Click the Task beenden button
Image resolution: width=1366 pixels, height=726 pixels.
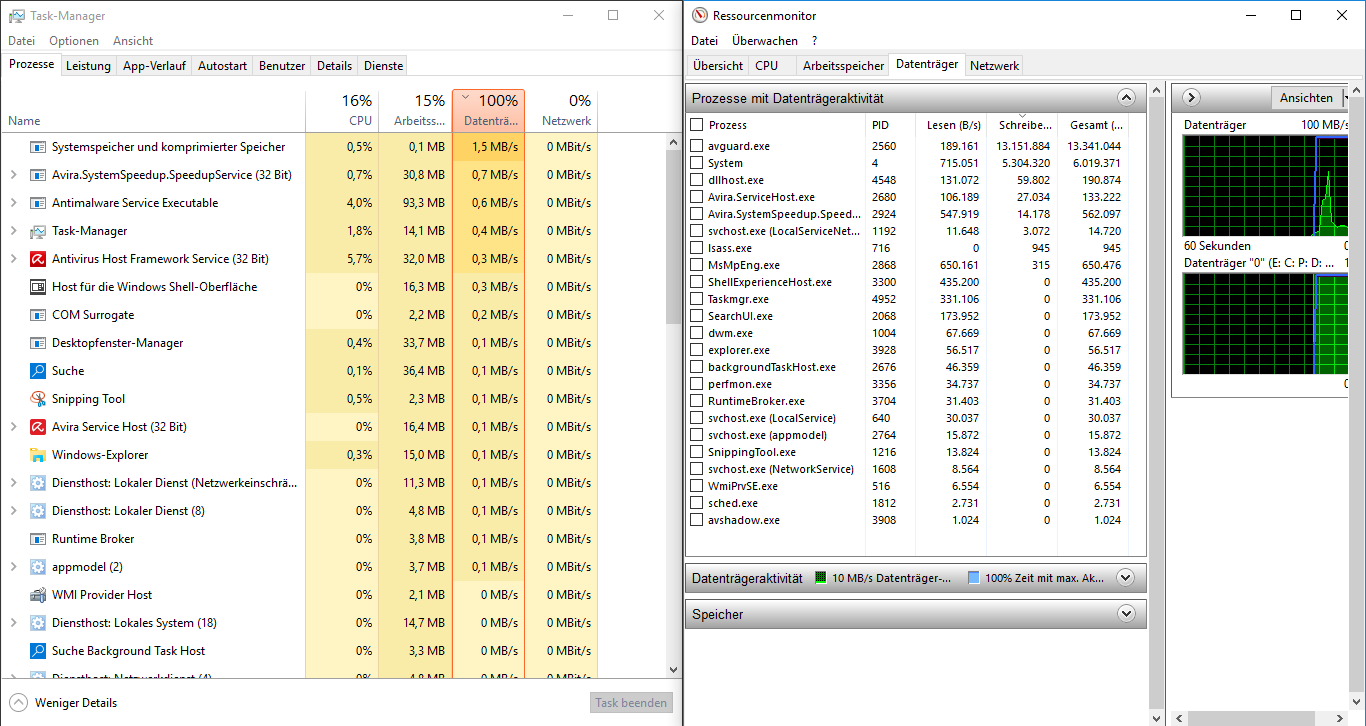pos(631,703)
